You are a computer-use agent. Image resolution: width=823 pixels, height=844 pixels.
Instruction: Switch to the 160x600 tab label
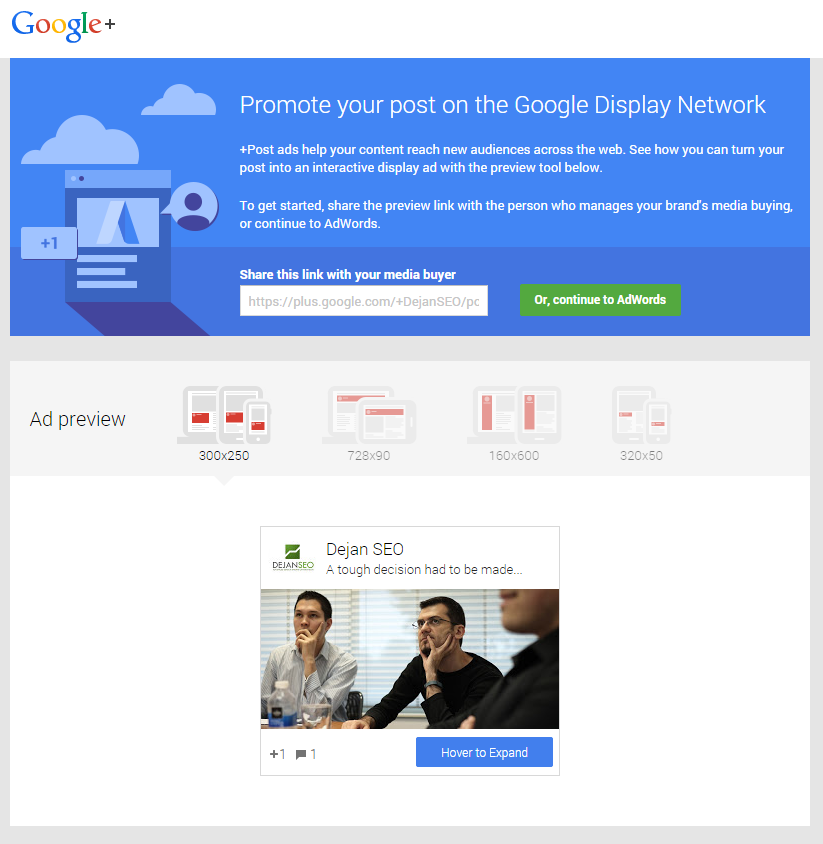pyautogui.click(x=514, y=456)
